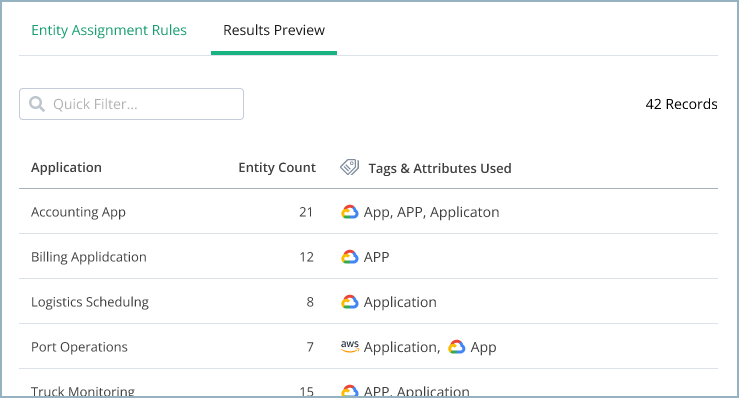The image size is (739, 398).
Task: Click Google Cloud icon in Port Operations row
Action: pos(456,347)
